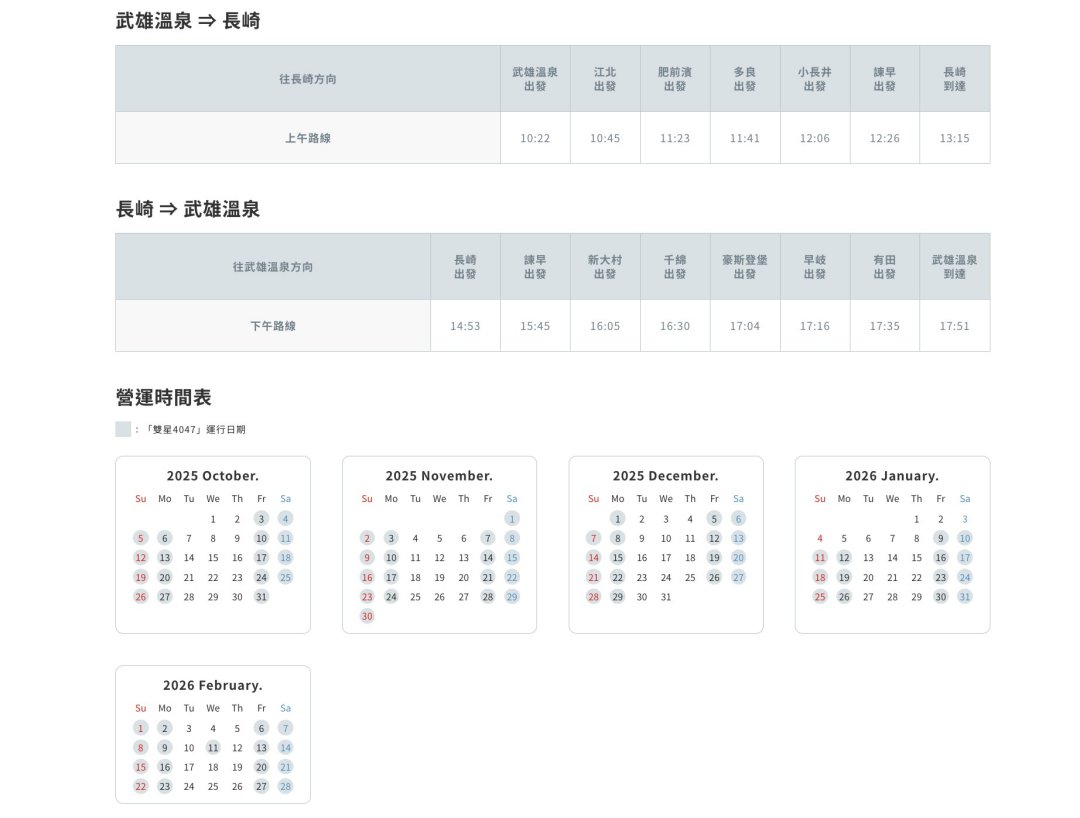Select the 上午路線 row label
The width and height of the screenshot is (1080, 818).
click(x=308, y=138)
